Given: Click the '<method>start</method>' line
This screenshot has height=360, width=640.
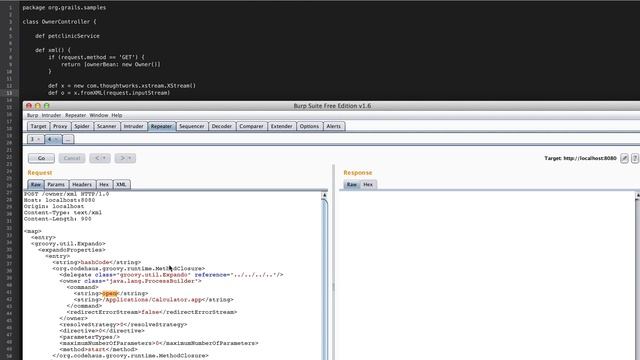Looking at the screenshot, I should point(99,349).
